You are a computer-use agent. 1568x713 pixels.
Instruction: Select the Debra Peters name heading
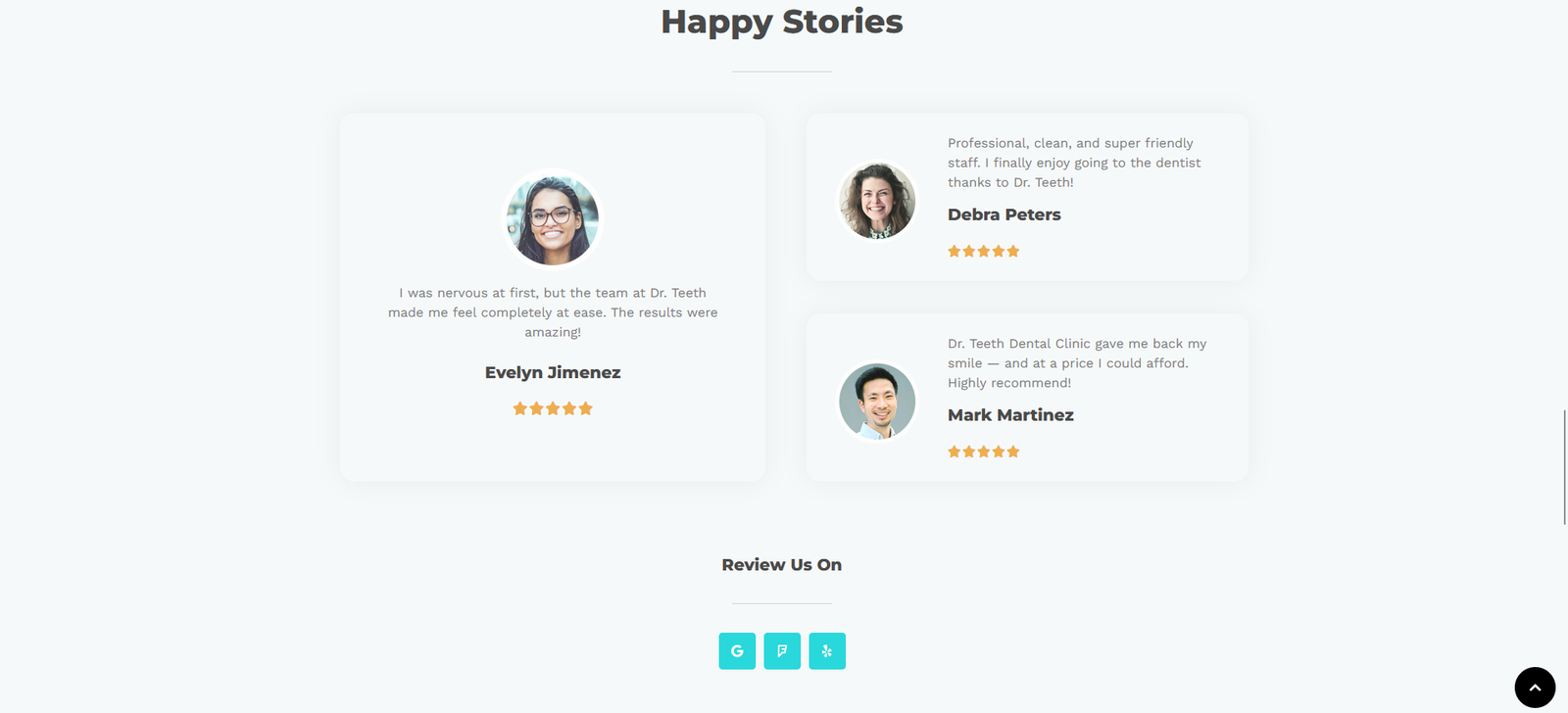tap(1004, 214)
